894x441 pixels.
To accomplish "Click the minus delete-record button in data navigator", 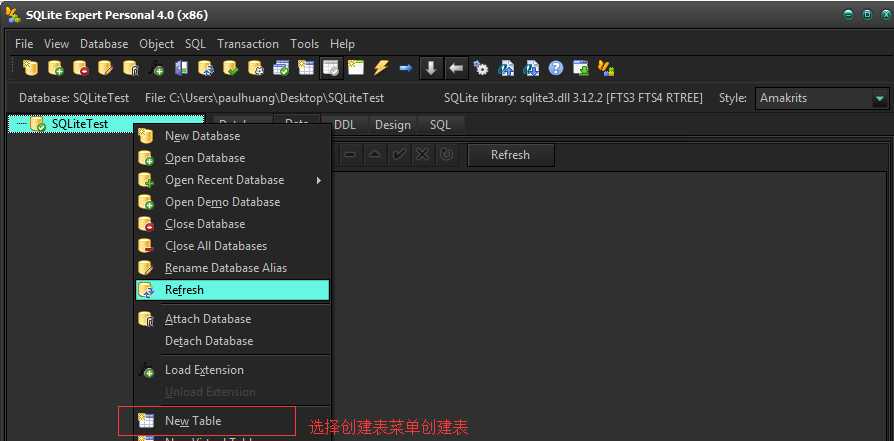I will coord(351,155).
